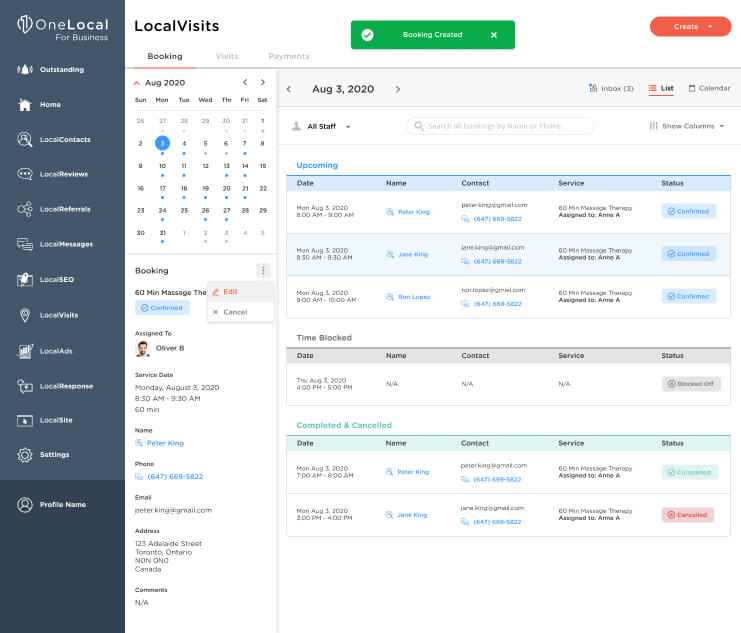The width and height of the screenshot is (741, 633).
Task: Click the Cancelled status badge for Jane King
Action: click(x=688, y=515)
